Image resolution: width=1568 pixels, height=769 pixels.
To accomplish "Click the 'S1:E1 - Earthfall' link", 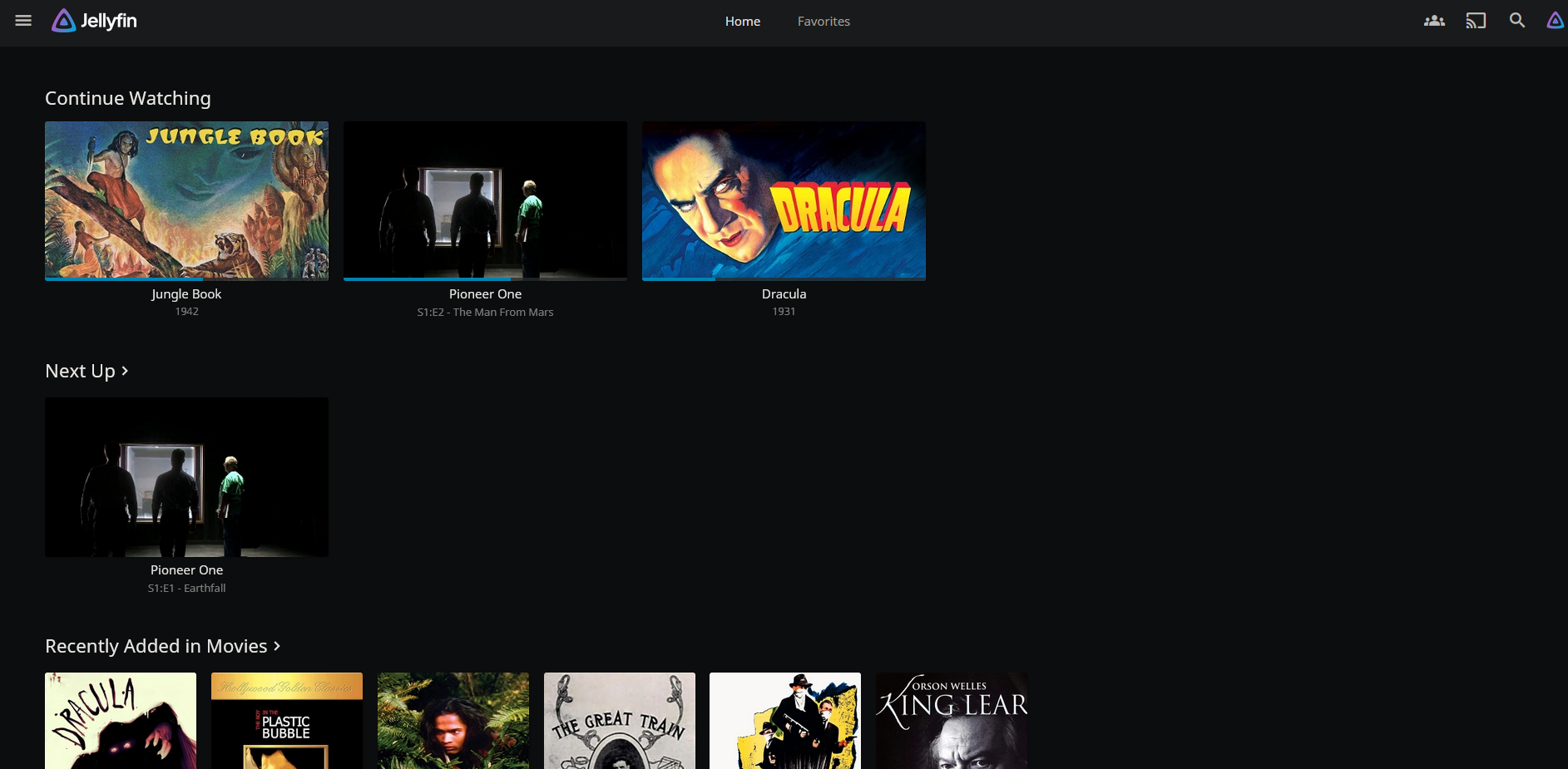I will 186,589.
